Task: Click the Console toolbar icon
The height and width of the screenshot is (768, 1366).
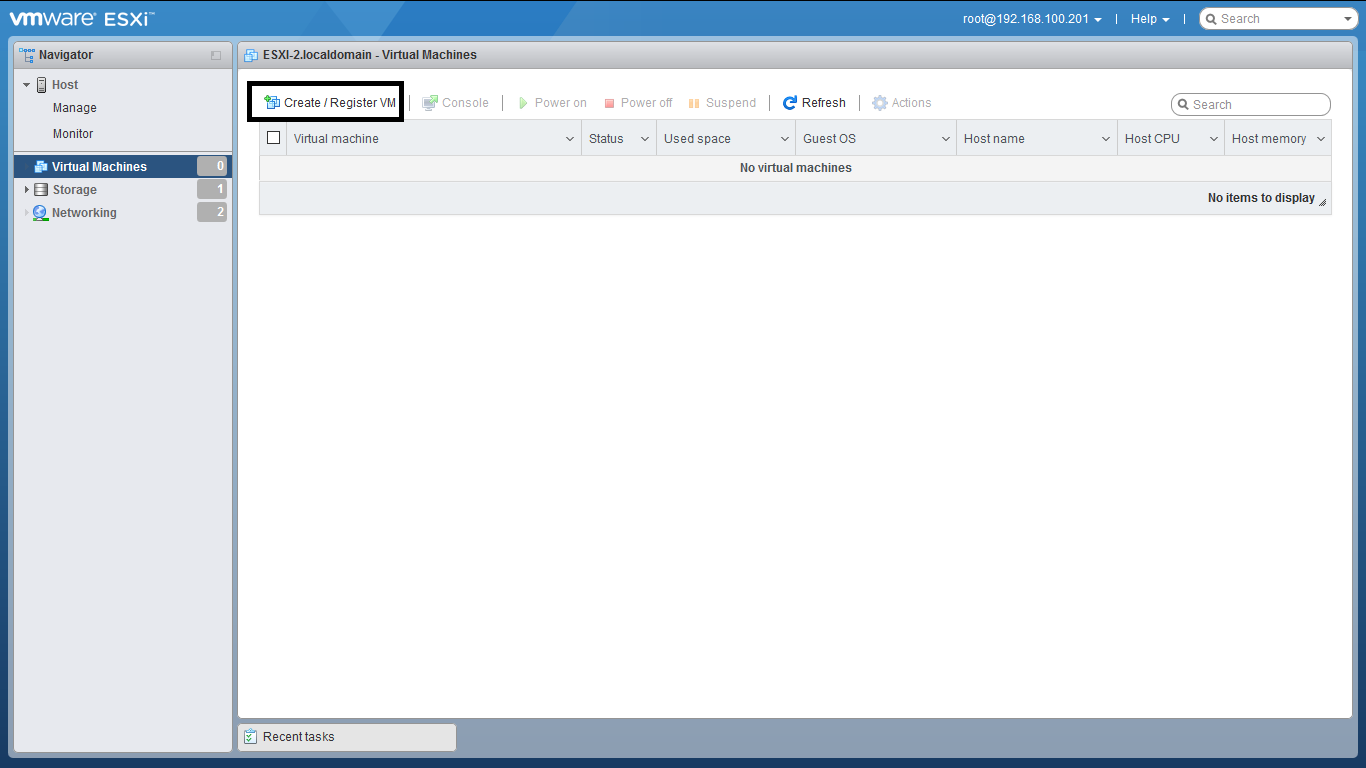Action: pos(430,103)
